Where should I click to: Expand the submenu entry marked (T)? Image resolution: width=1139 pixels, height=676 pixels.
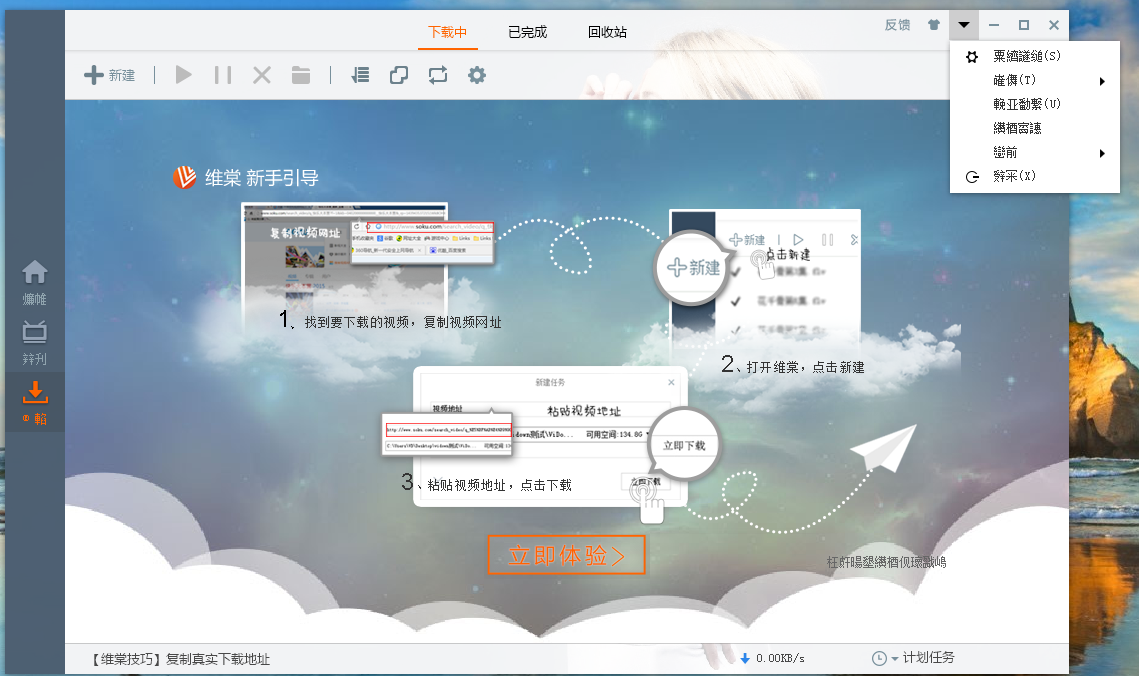point(1034,80)
